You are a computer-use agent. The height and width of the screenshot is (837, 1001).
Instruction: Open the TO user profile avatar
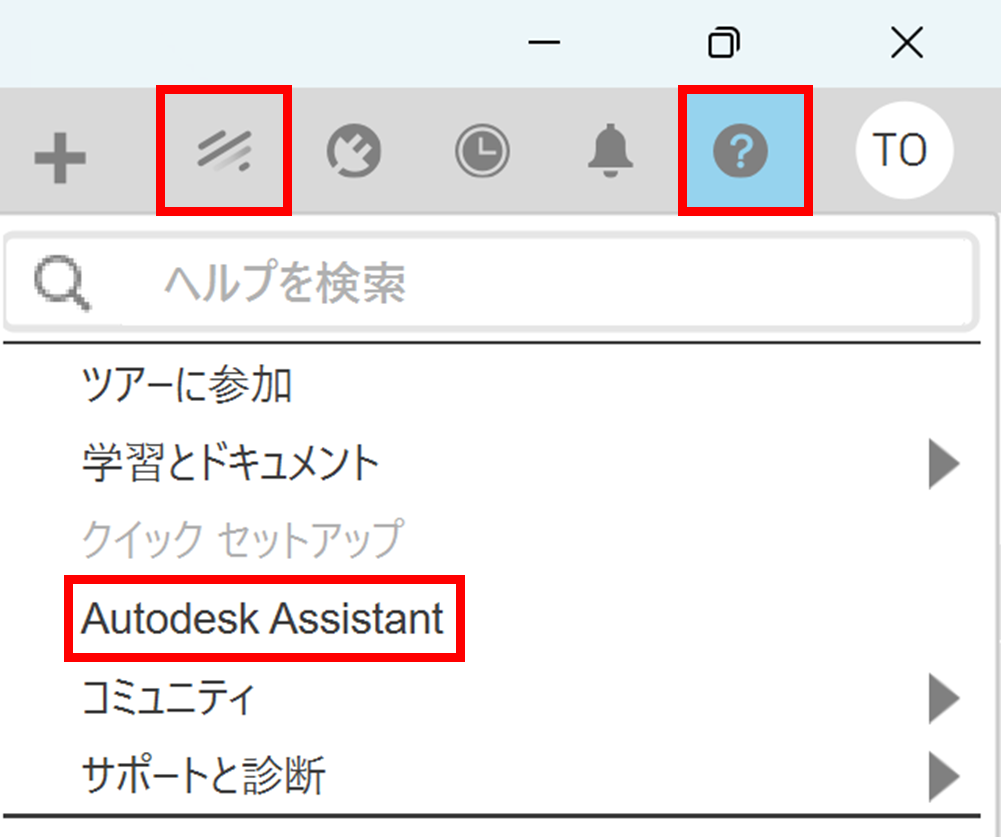[x=904, y=151]
